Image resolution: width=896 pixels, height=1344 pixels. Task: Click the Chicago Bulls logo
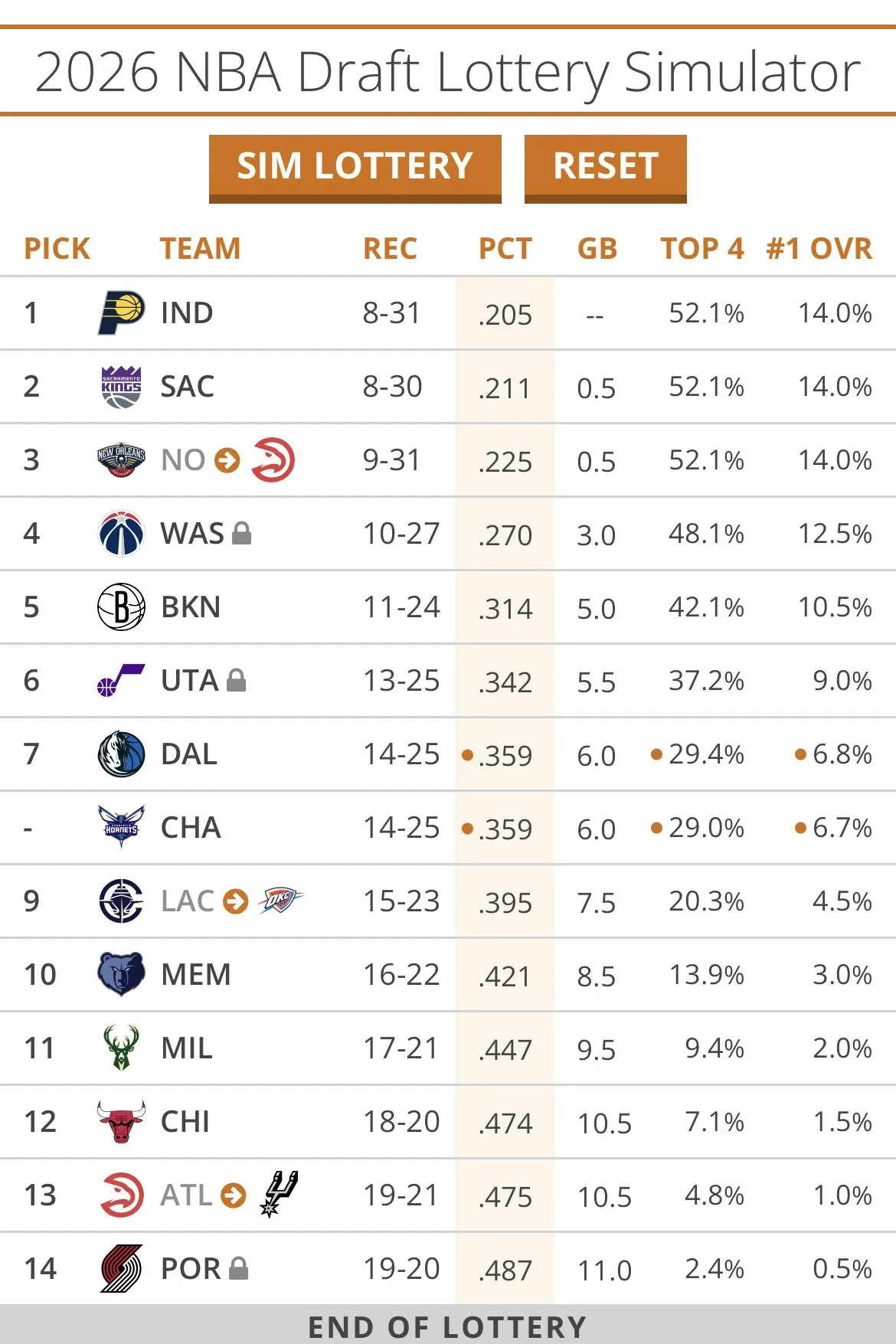coord(121,1122)
